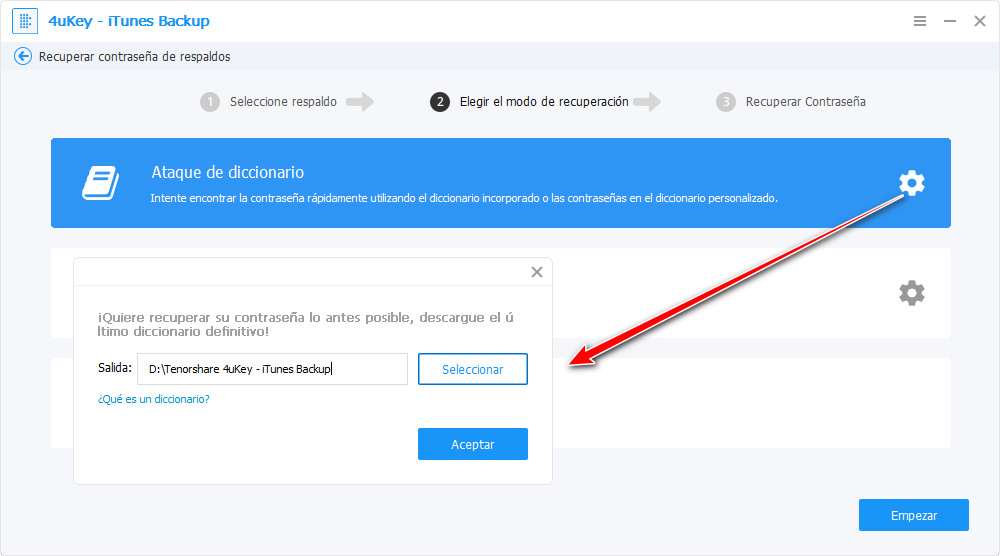Click the 4uKey - iTunes Backup title
The height and width of the screenshot is (556, 1000).
129,21
